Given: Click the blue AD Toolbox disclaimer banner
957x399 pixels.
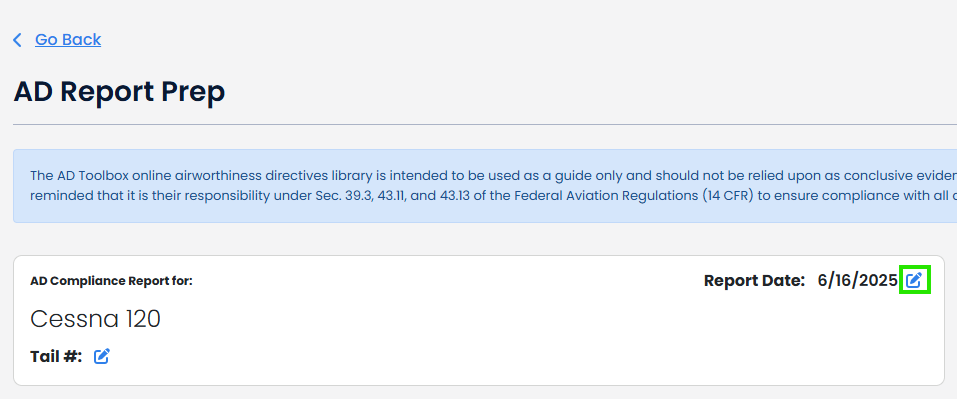Looking at the screenshot, I should tap(485, 186).
